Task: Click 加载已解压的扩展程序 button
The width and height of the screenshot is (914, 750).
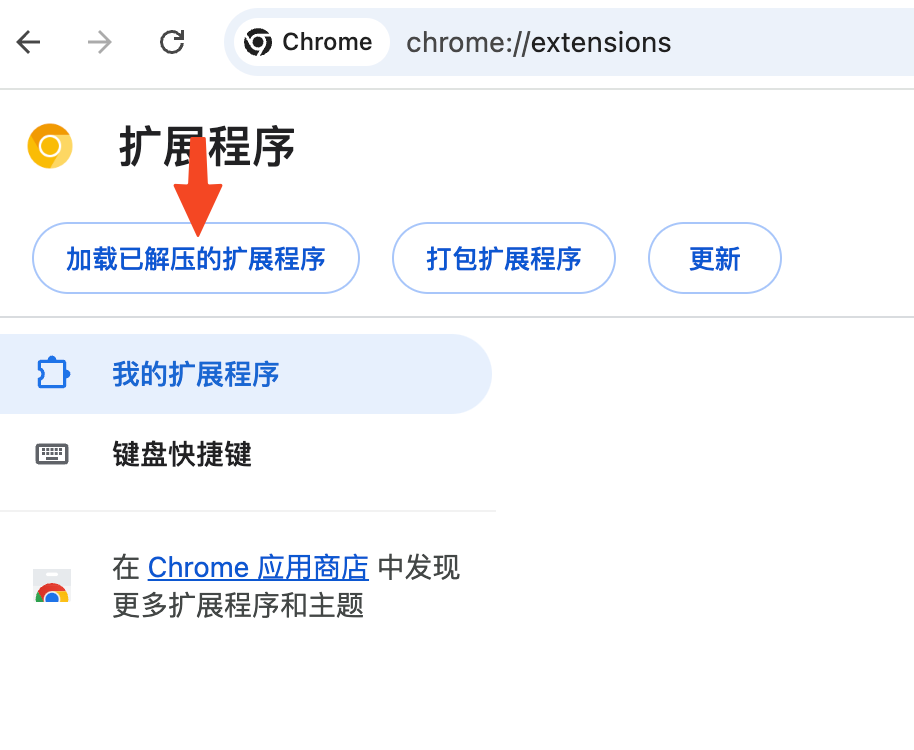Action: point(196,258)
